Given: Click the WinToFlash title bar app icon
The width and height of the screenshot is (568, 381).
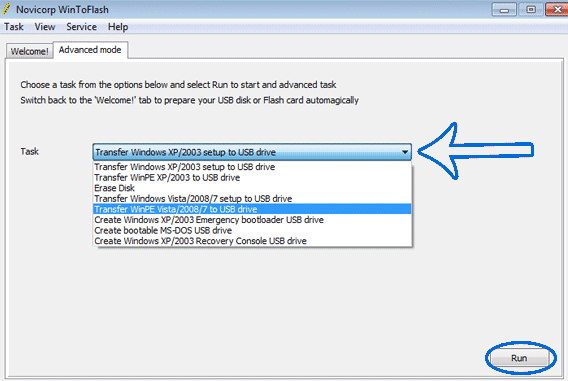Looking at the screenshot, I should (6, 9).
